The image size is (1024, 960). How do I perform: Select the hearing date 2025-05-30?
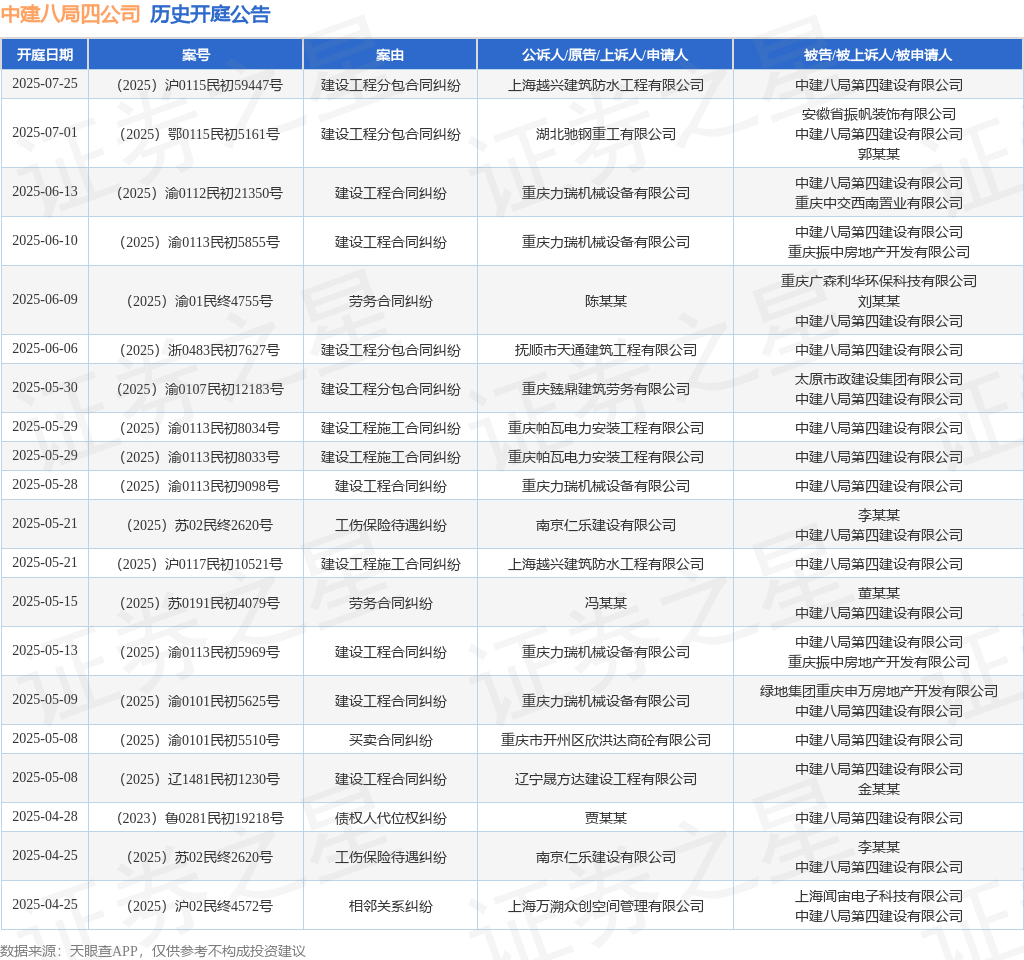pos(44,387)
